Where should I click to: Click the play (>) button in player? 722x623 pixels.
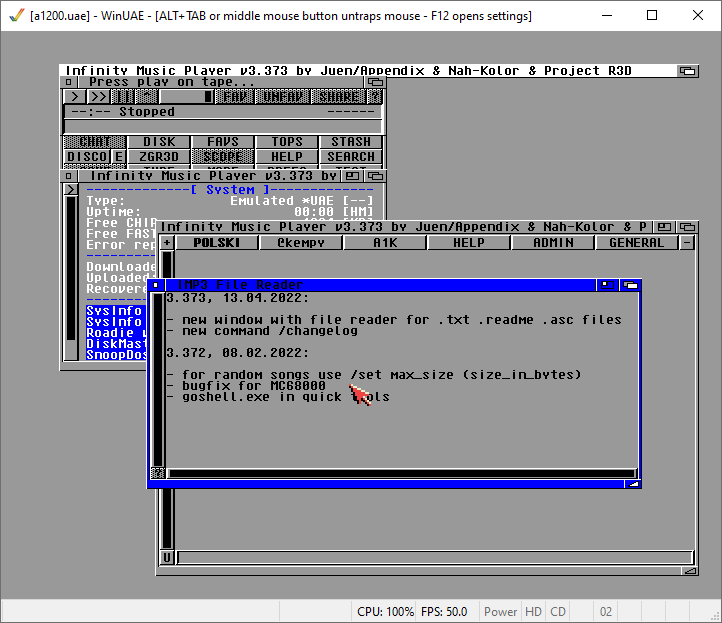coord(74,97)
